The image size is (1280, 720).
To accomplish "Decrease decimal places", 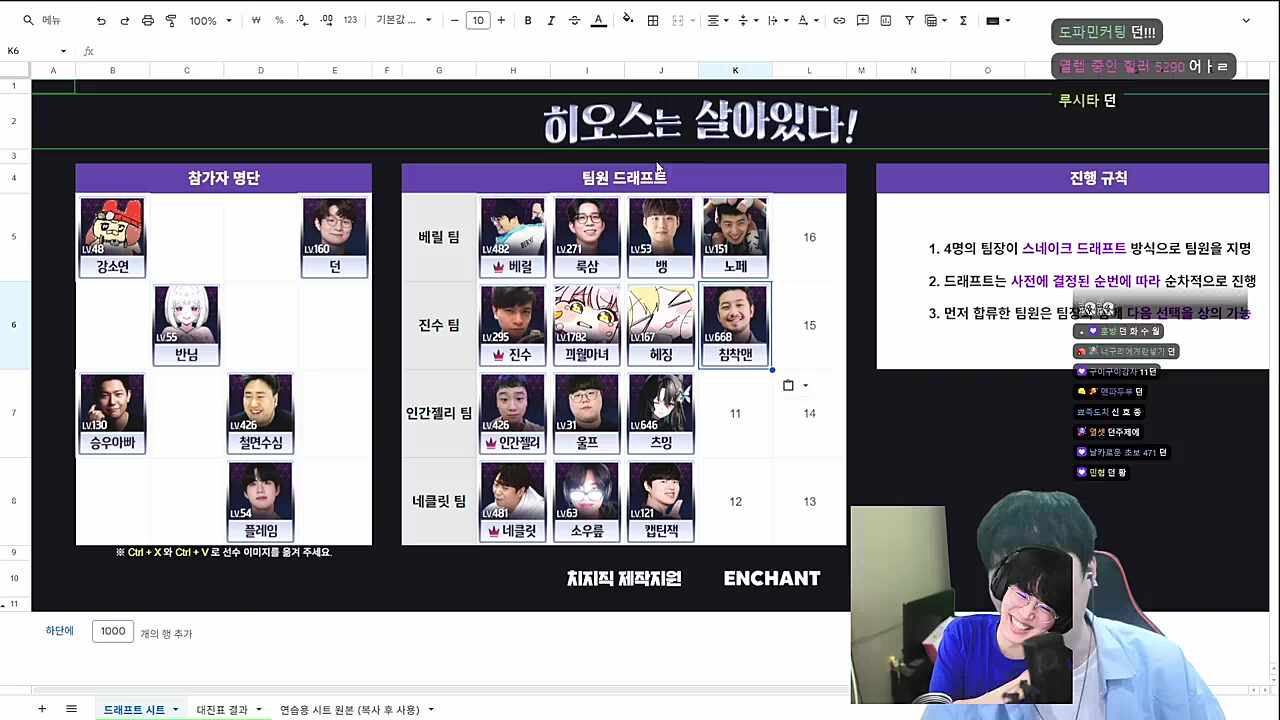I will (x=303, y=20).
